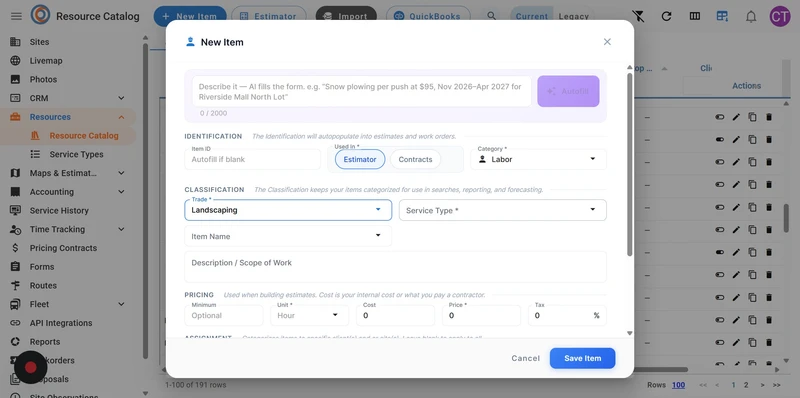This screenshot has width=800, height=398.
Task: Open the table settings icon beside the bell
Action: (x=722, y=16)
